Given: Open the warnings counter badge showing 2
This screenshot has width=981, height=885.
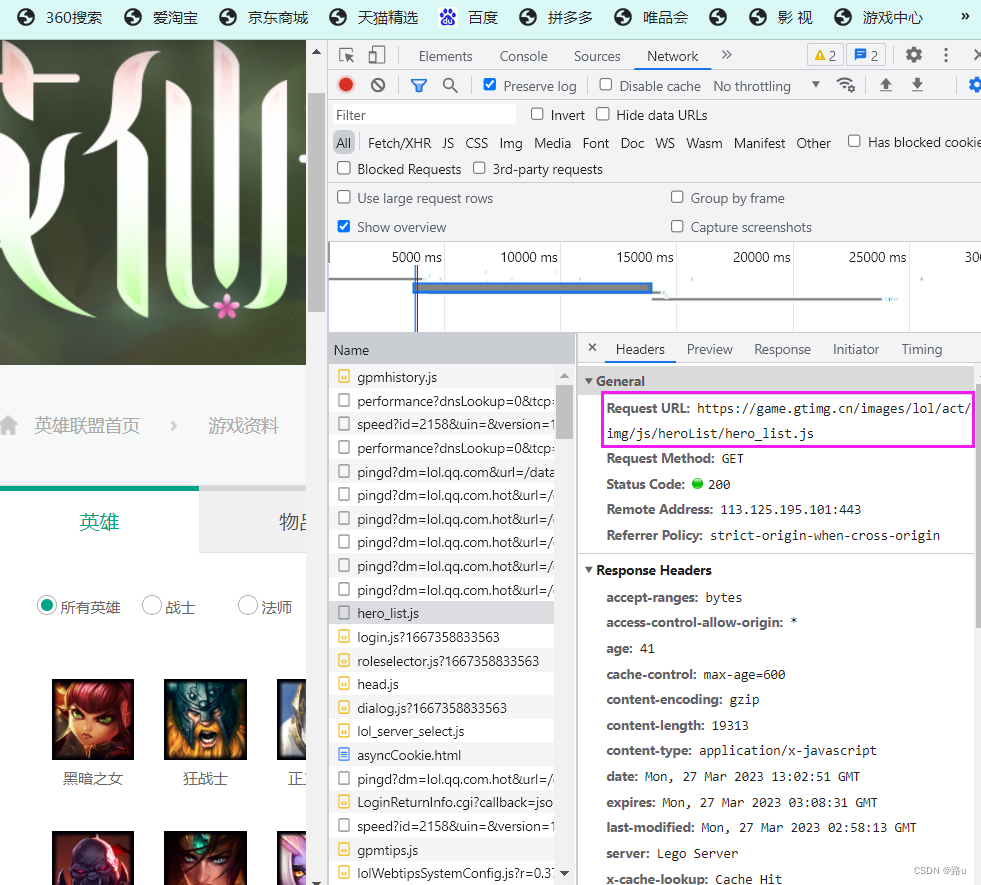Looking at the screenshot, I should point(825,56).
